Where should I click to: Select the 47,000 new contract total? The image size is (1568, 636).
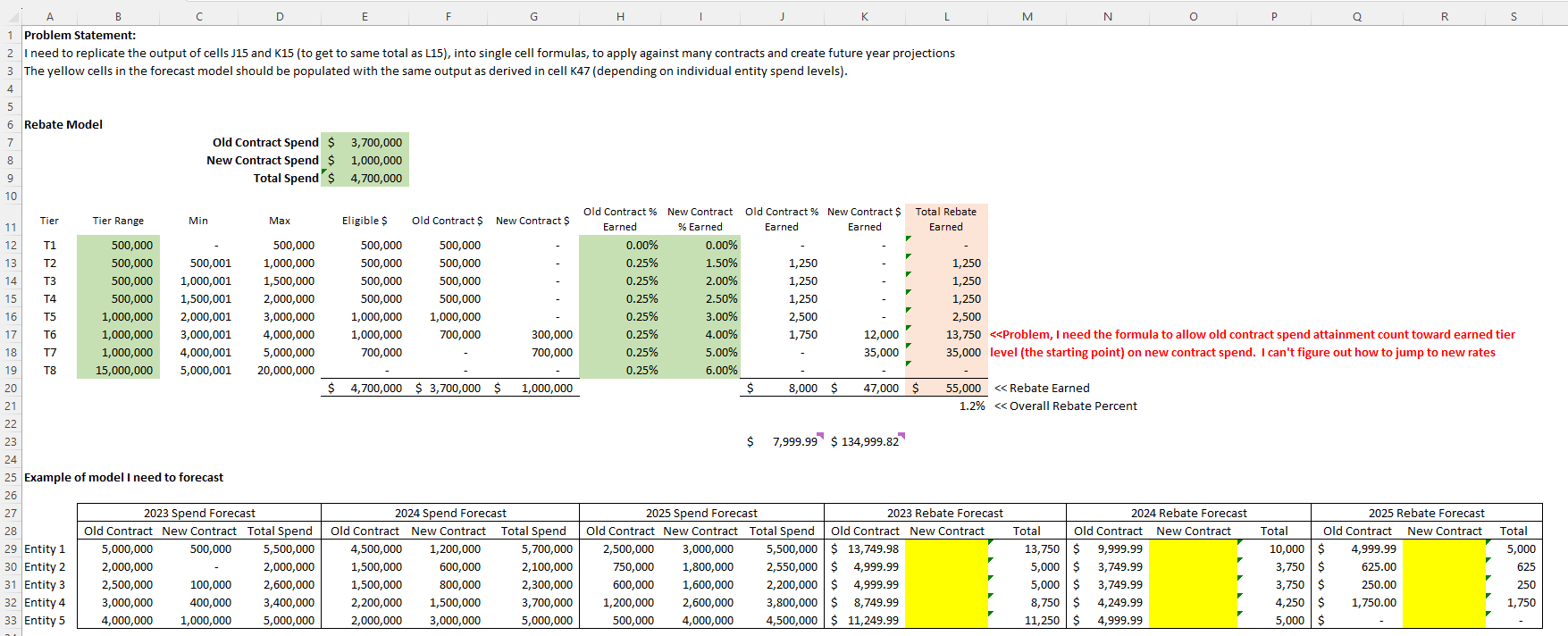pyautogui.click(x=864, y=388)
